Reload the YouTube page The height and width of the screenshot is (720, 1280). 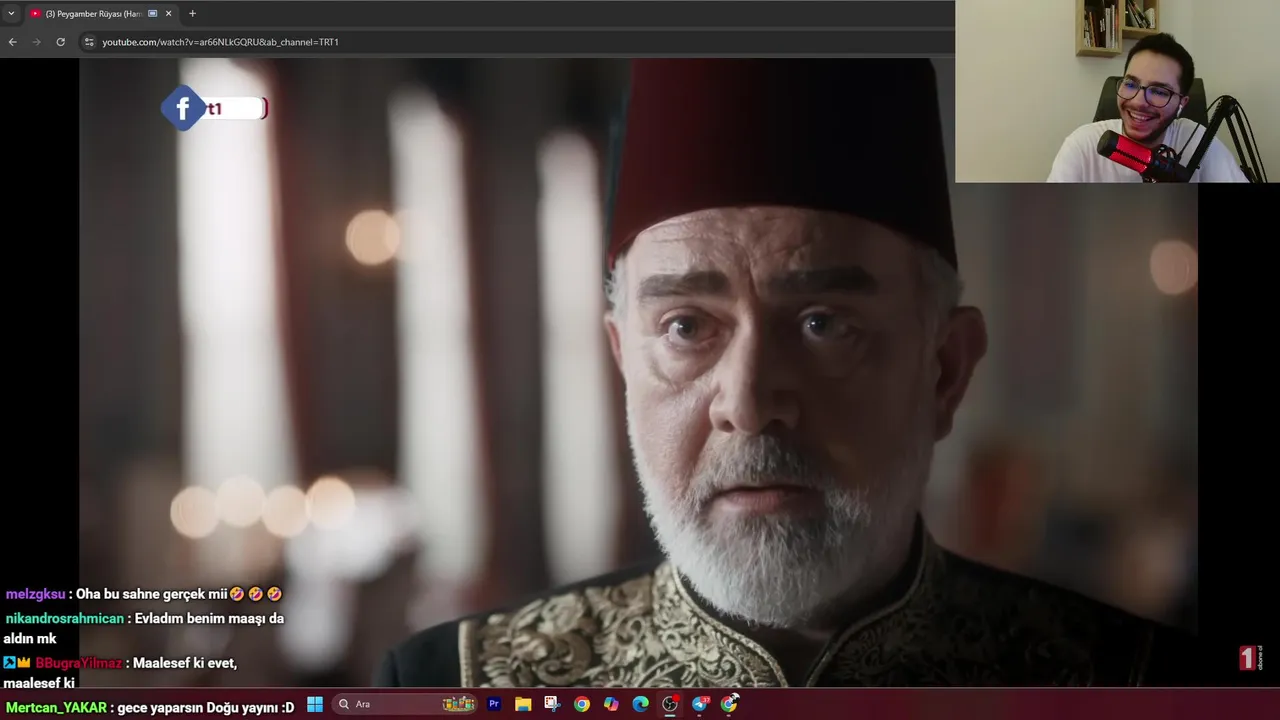60,42
